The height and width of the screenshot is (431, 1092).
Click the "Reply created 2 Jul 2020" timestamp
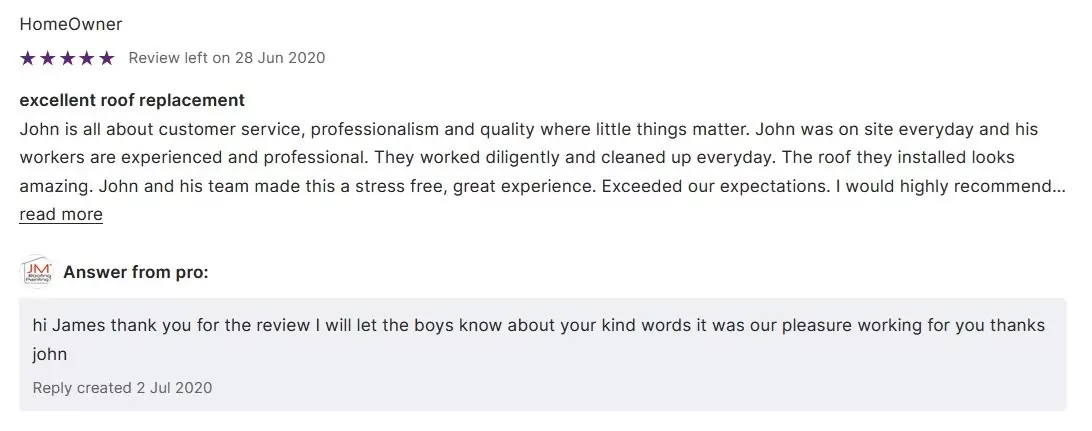point(122,387)
